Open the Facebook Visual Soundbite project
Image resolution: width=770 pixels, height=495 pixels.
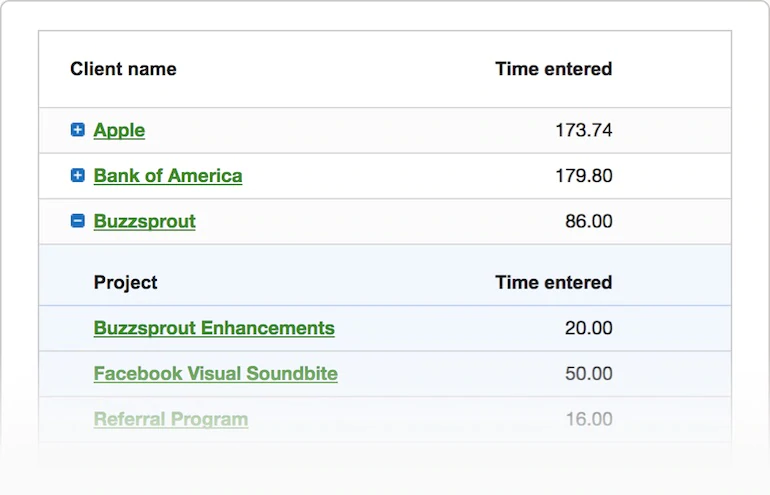coord(216,374)
